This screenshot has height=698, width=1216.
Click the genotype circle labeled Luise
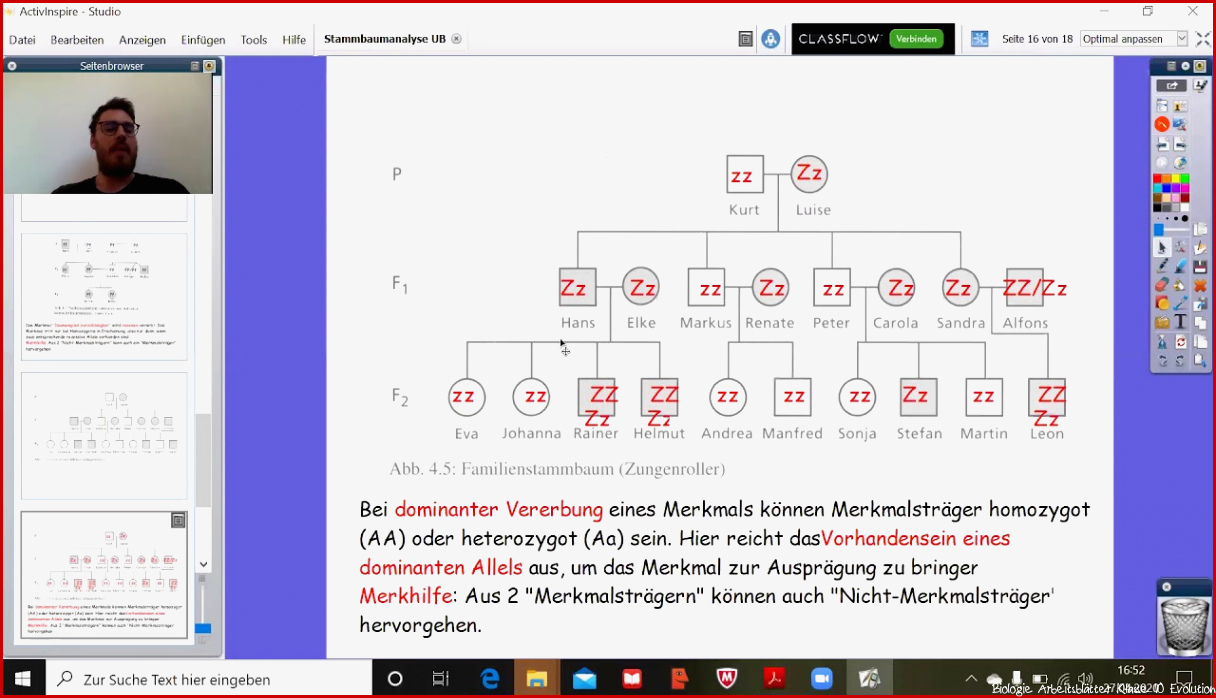coord(809,174)
